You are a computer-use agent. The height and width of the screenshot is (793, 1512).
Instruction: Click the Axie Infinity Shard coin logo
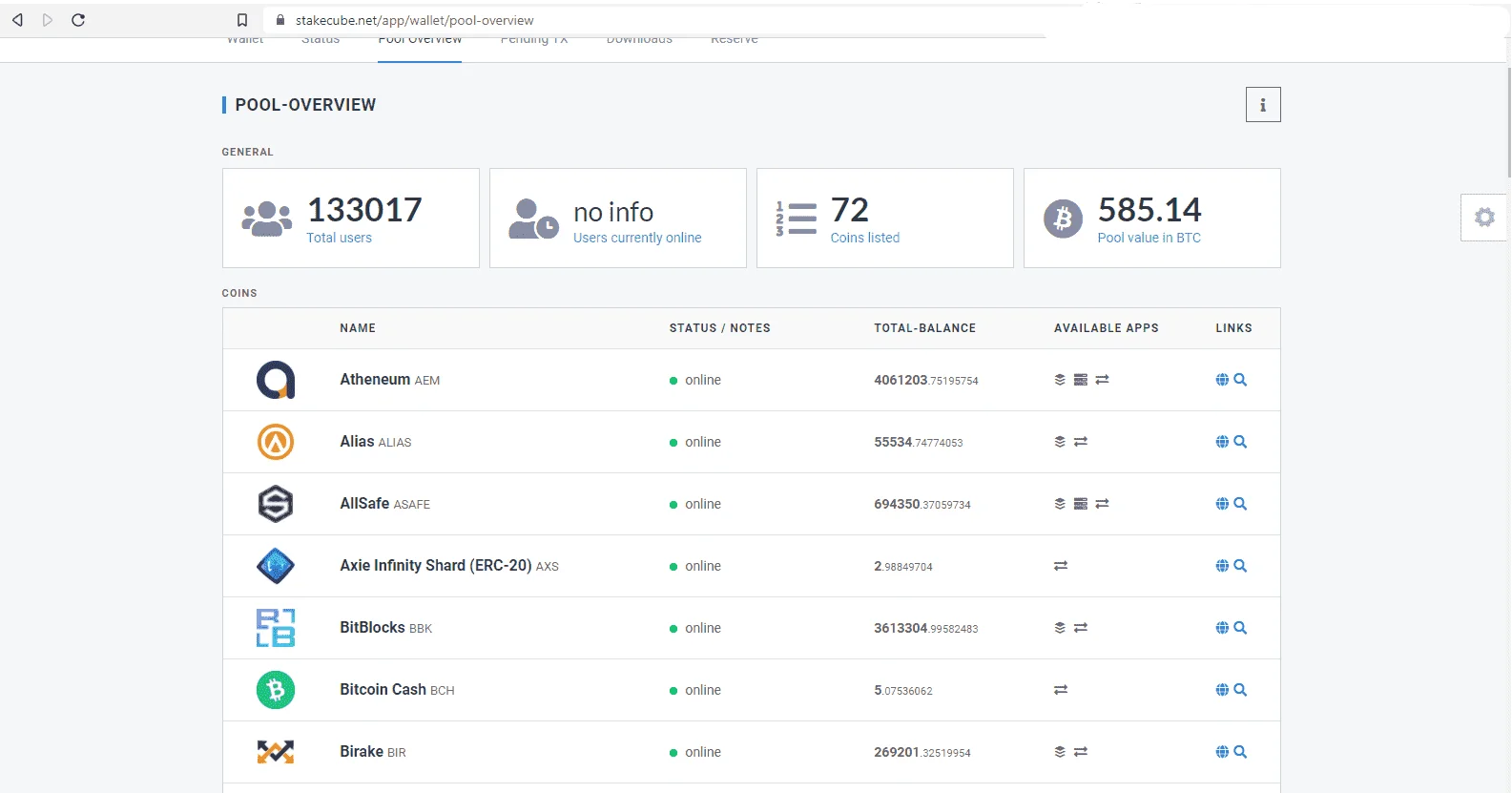[276, 566]
